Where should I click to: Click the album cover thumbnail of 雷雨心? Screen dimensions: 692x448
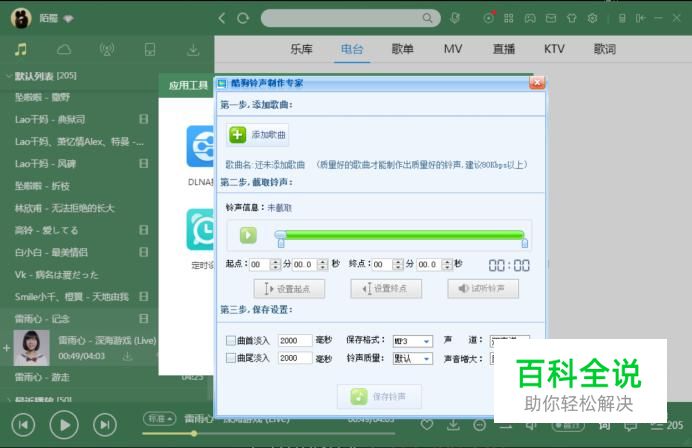coord(31,348)
